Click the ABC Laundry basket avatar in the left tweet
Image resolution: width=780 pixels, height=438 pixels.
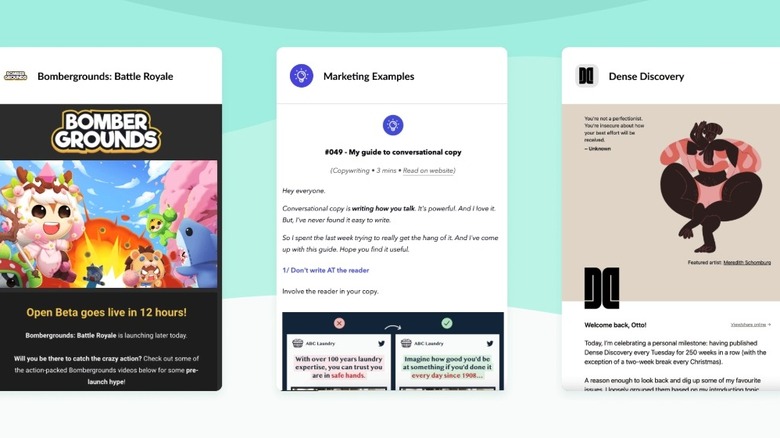pos(297,343)
